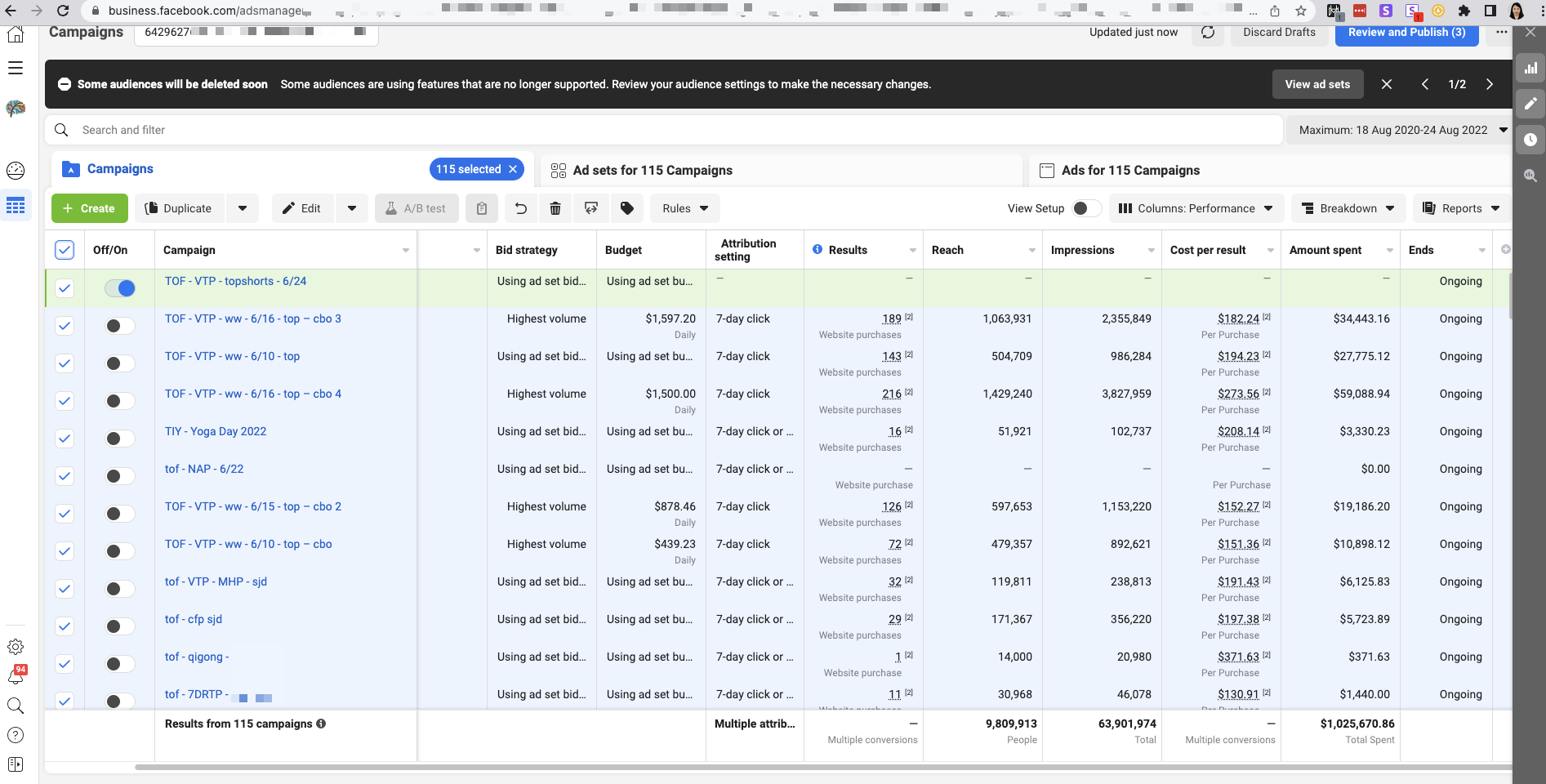Open the Amount spent column menu arrow
This screenshot has height=784, width=1546.
pyautogui.click(x=1390, y=250)
